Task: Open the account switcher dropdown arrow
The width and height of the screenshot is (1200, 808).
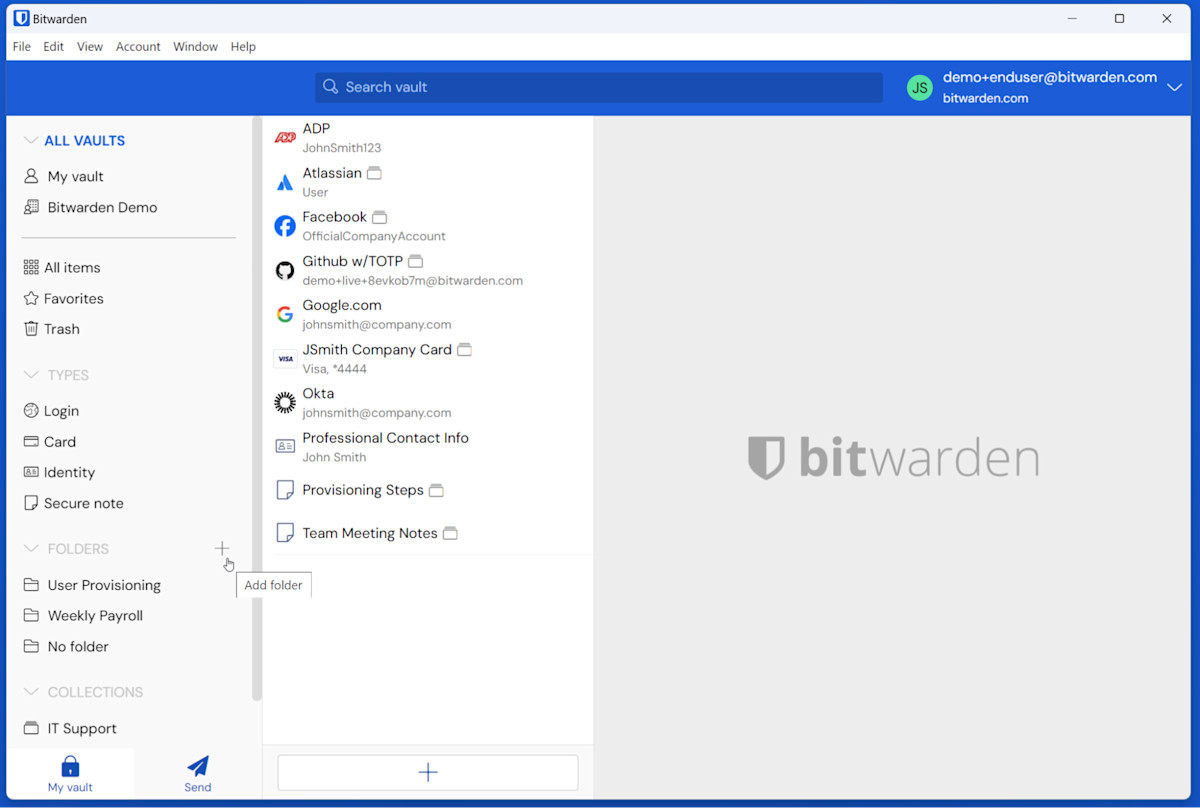Action: (1174, 88)
